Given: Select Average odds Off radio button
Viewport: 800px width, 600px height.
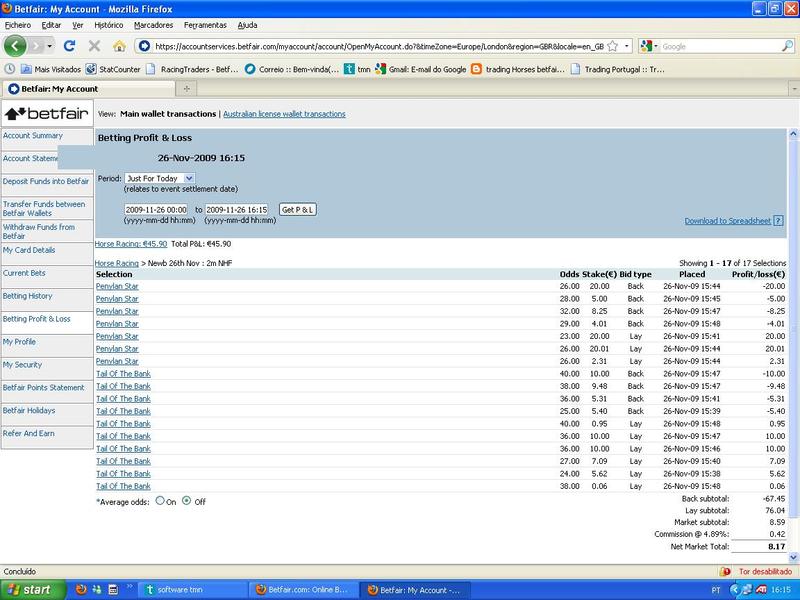Looking at the screenshot, I should (187, 501).
